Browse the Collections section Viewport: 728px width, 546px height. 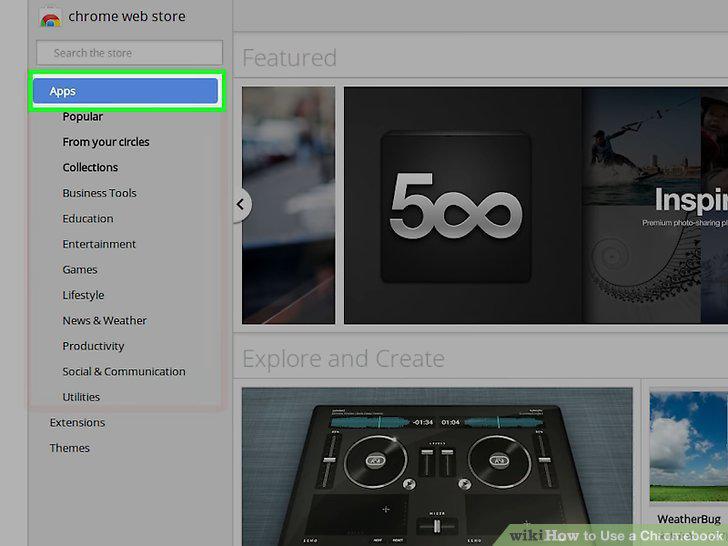tap(90, 168)
